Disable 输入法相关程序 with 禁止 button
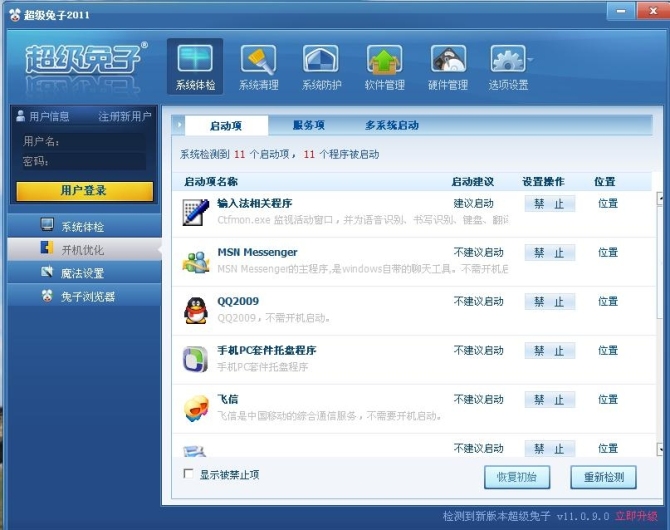670x530 pixels. point(550,204)
